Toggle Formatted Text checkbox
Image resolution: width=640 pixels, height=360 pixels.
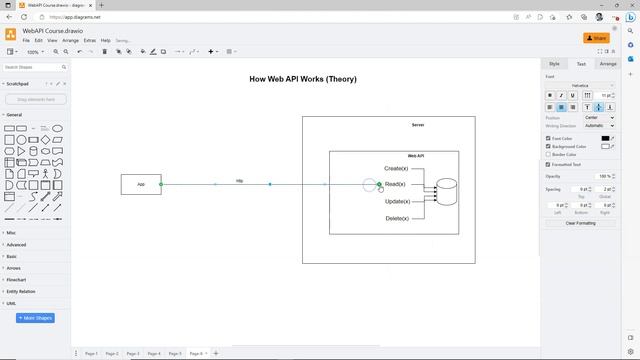pos(548,164)
